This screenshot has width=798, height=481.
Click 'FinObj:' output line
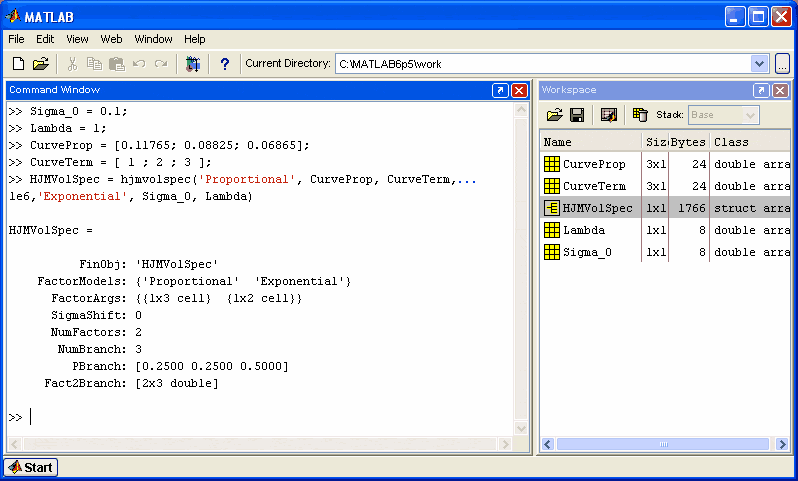click(x=148, y=264)
